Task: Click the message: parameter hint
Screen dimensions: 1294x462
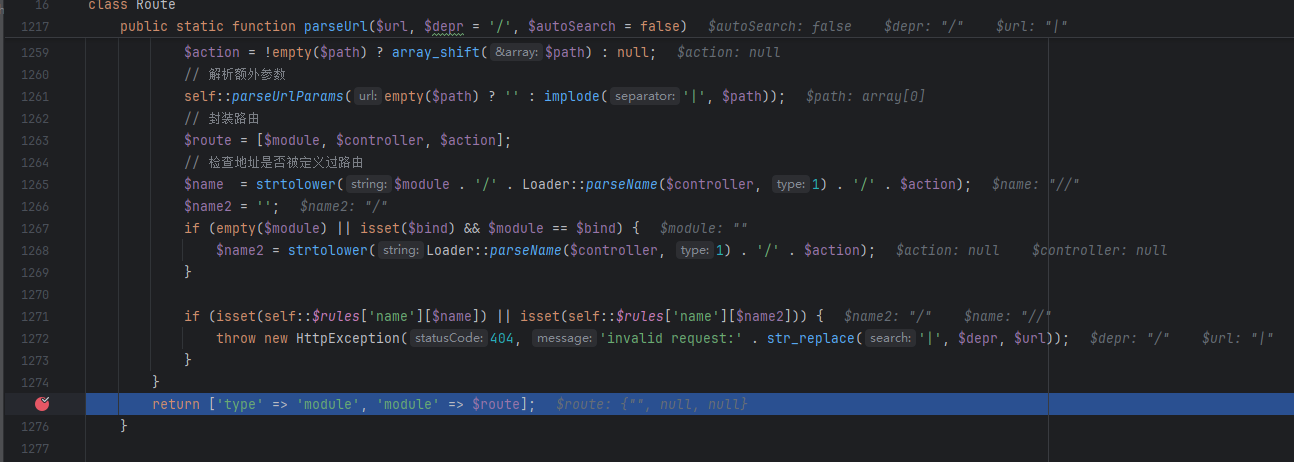Action: pos(564,338)
